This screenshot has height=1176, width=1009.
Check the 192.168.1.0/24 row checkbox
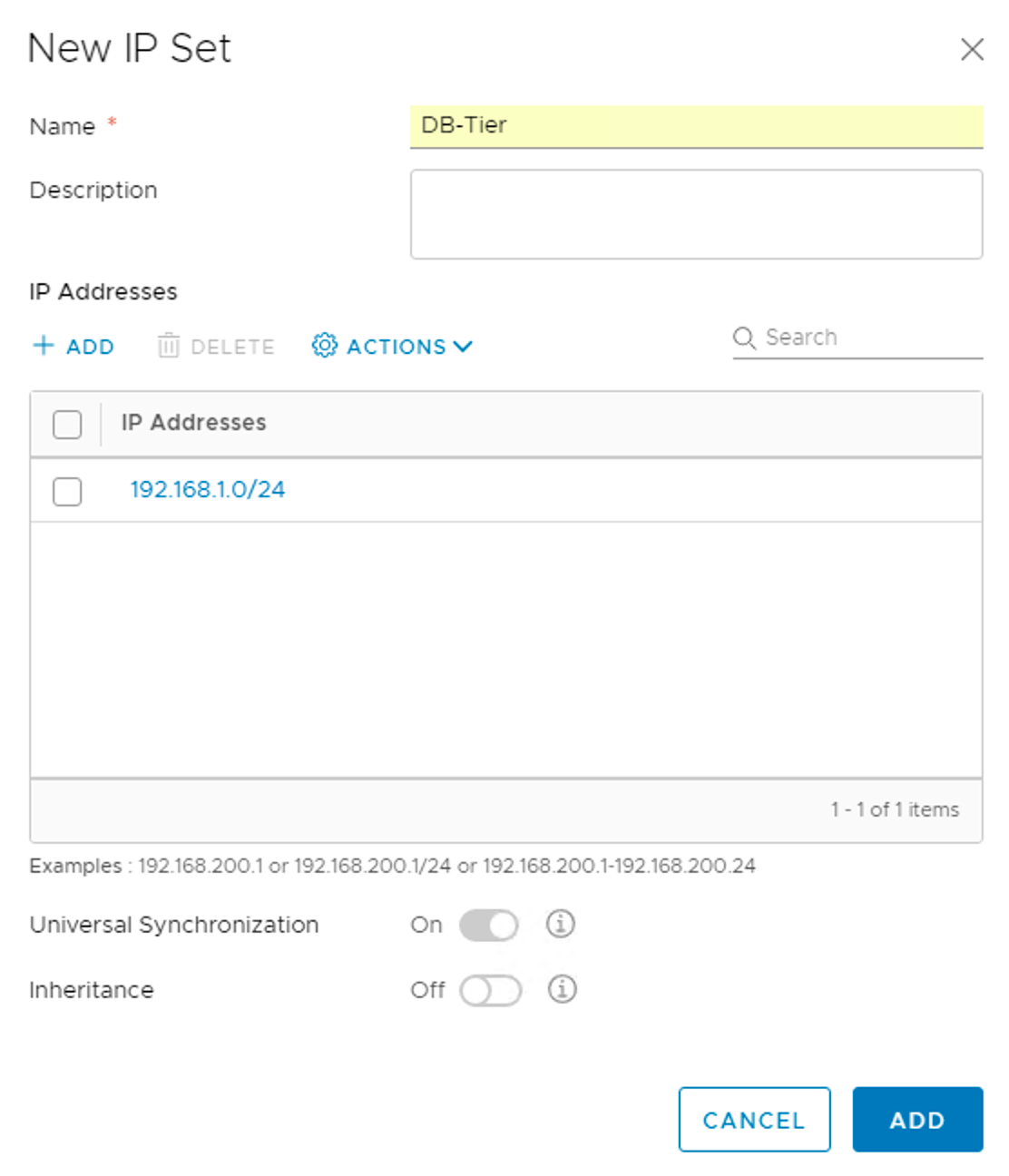pos(67,491)
